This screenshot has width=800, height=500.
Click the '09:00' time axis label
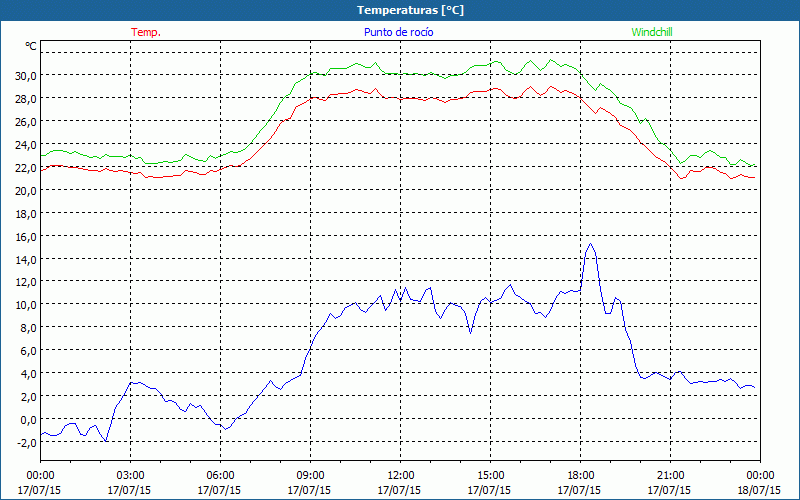[311, 476]
